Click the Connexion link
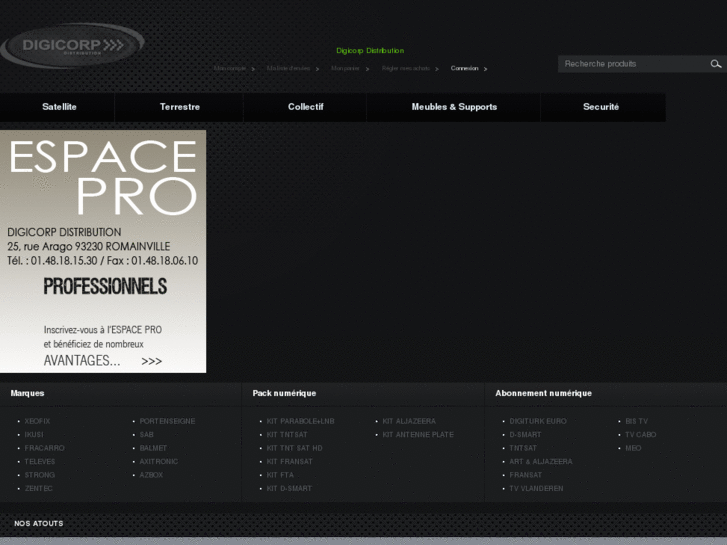 pyautogui.click(x=465, y=68)
